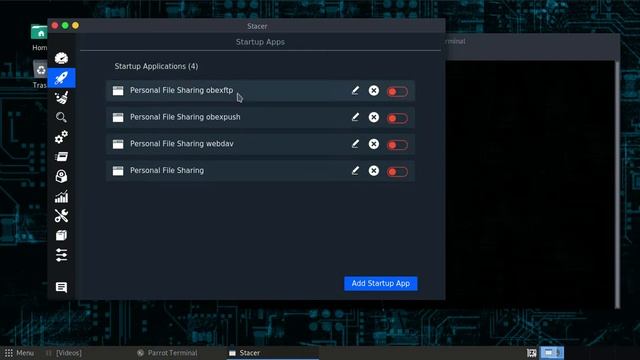
Task: Edit the Personal File Sharing obexftp entry
Action: coord(355,90)
